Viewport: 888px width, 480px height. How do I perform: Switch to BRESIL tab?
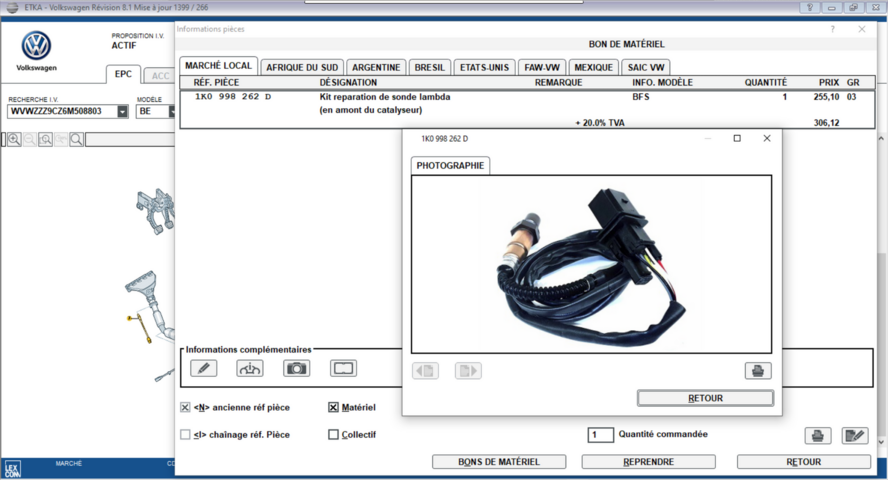429,67
